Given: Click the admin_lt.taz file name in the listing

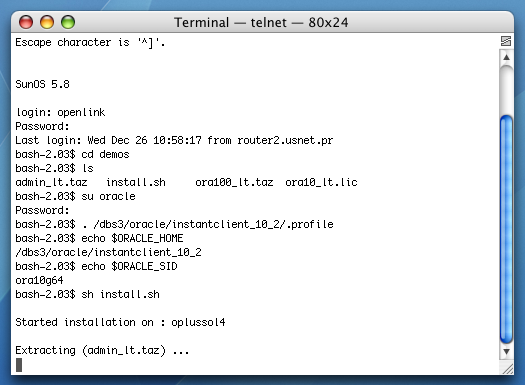Looking at the screenshot, I should click(51, 182).
